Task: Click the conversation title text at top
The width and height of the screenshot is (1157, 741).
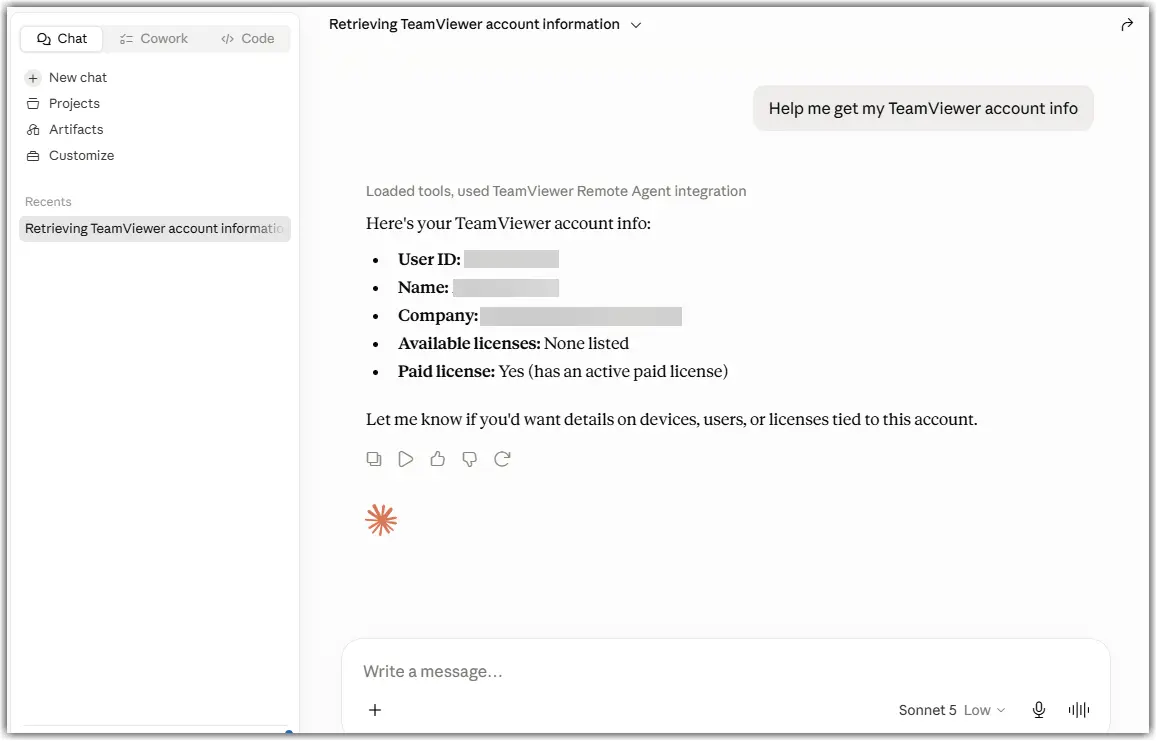Action: click(x=474, y=24)
